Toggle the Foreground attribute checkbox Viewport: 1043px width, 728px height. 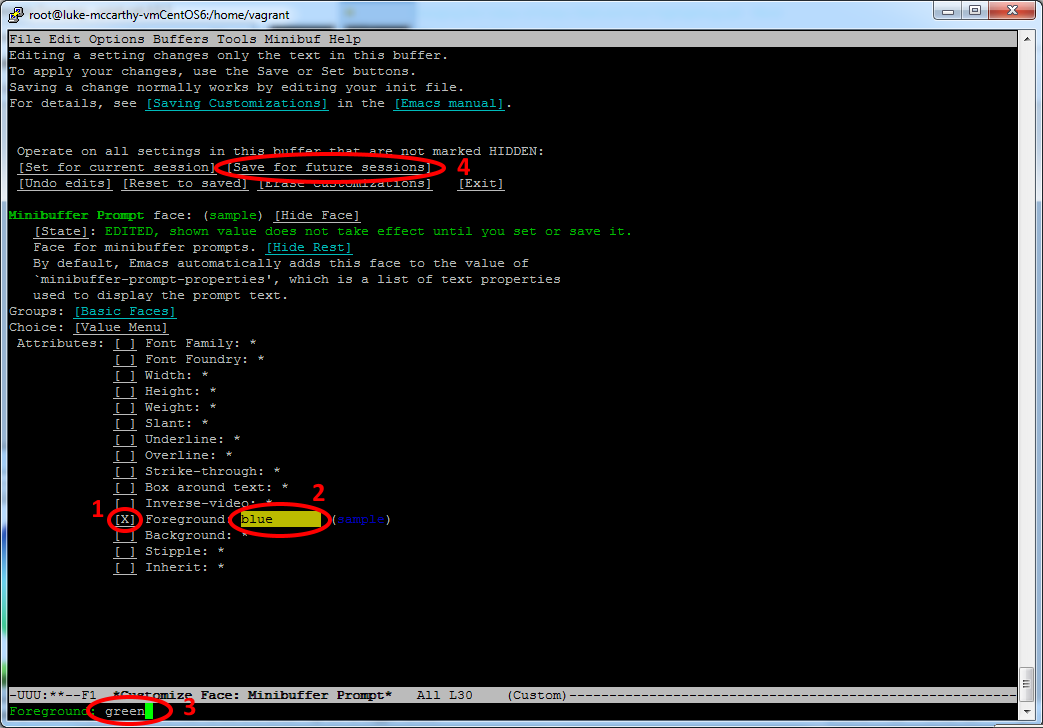[124, 519]
